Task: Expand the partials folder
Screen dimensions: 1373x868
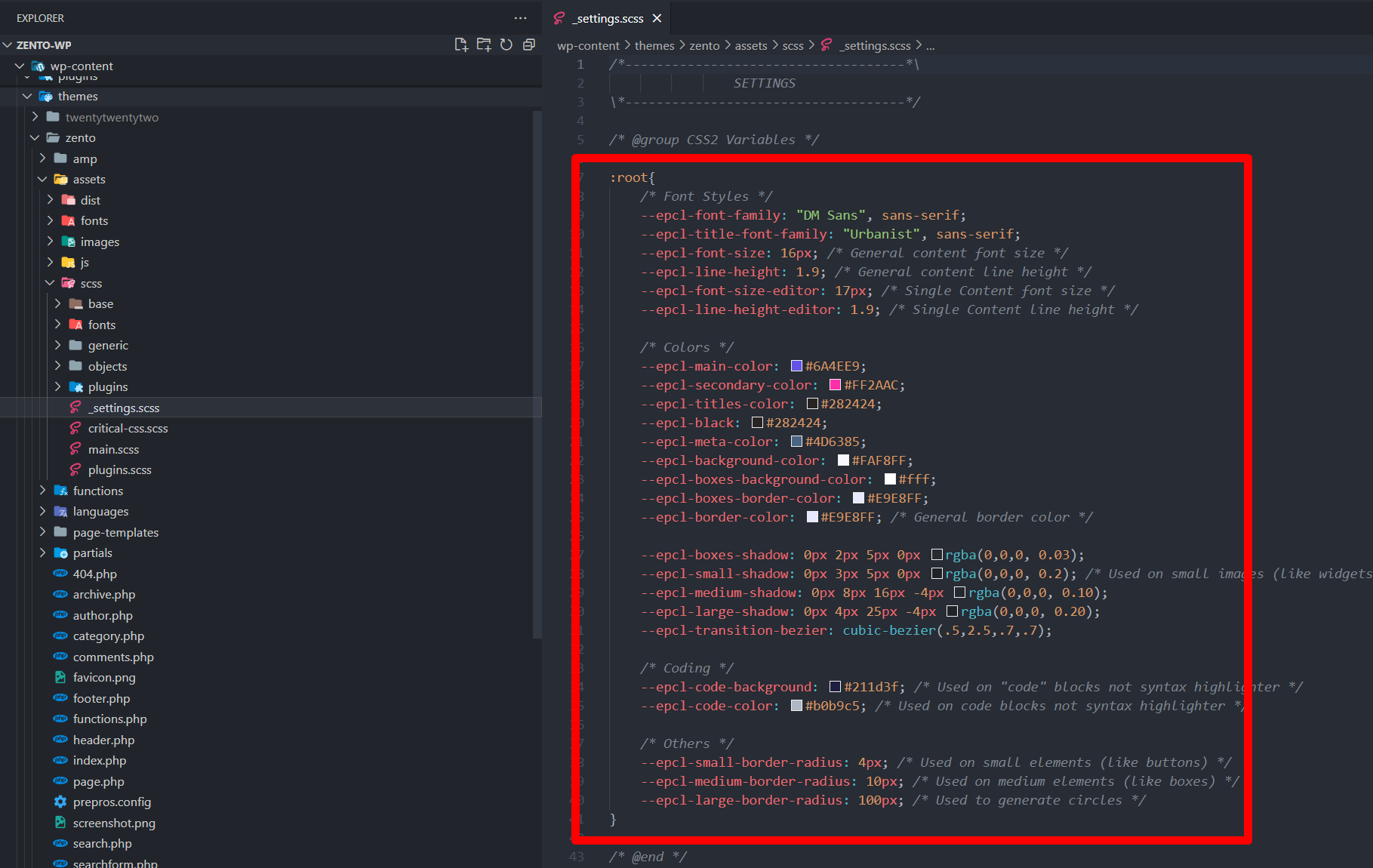Action: (42, 553)
